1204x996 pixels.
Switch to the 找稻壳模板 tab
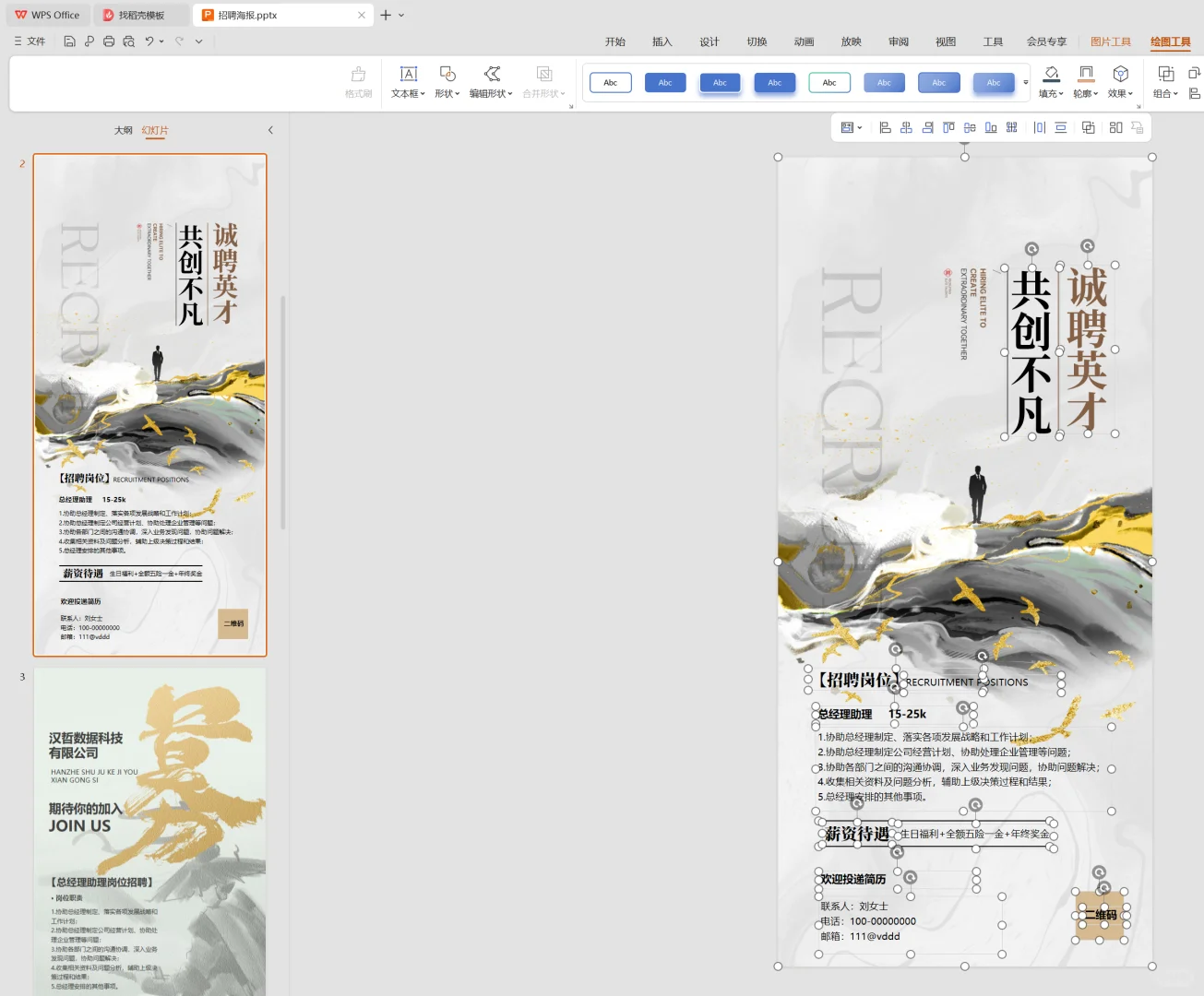pyautogui.click(x=141, y=15)
